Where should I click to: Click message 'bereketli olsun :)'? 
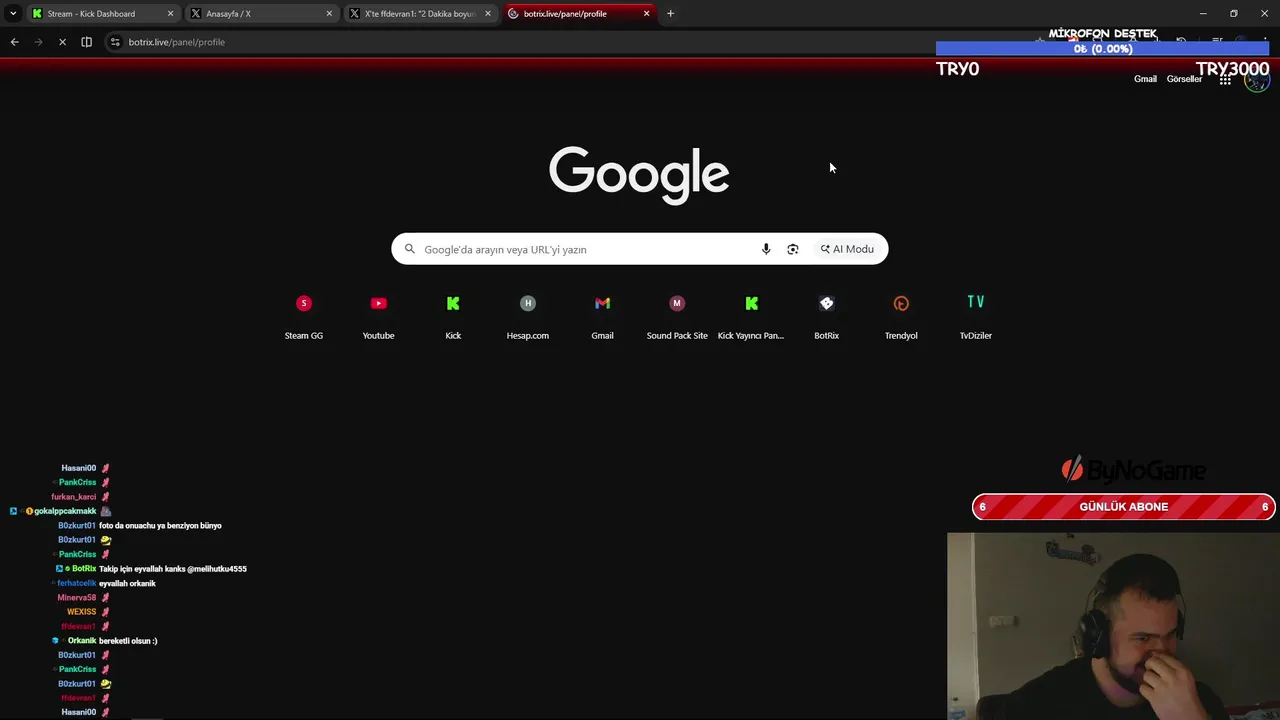(x=128, y=641)
